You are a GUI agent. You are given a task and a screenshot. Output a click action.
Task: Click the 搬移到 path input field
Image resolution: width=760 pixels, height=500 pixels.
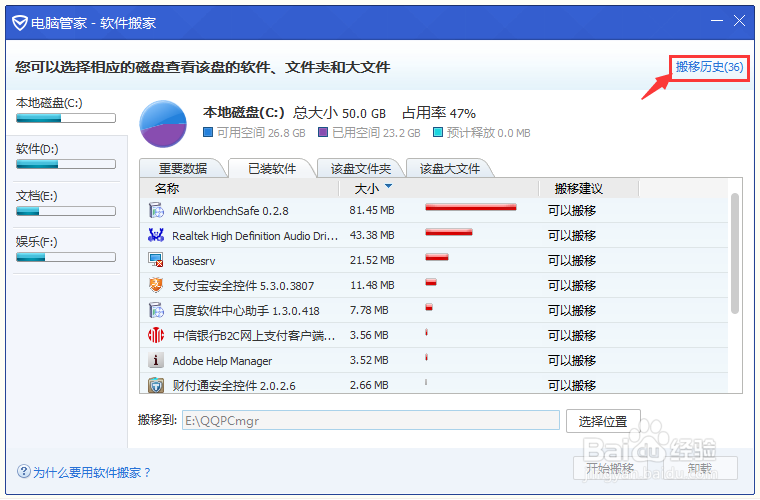tap(371, 420)
